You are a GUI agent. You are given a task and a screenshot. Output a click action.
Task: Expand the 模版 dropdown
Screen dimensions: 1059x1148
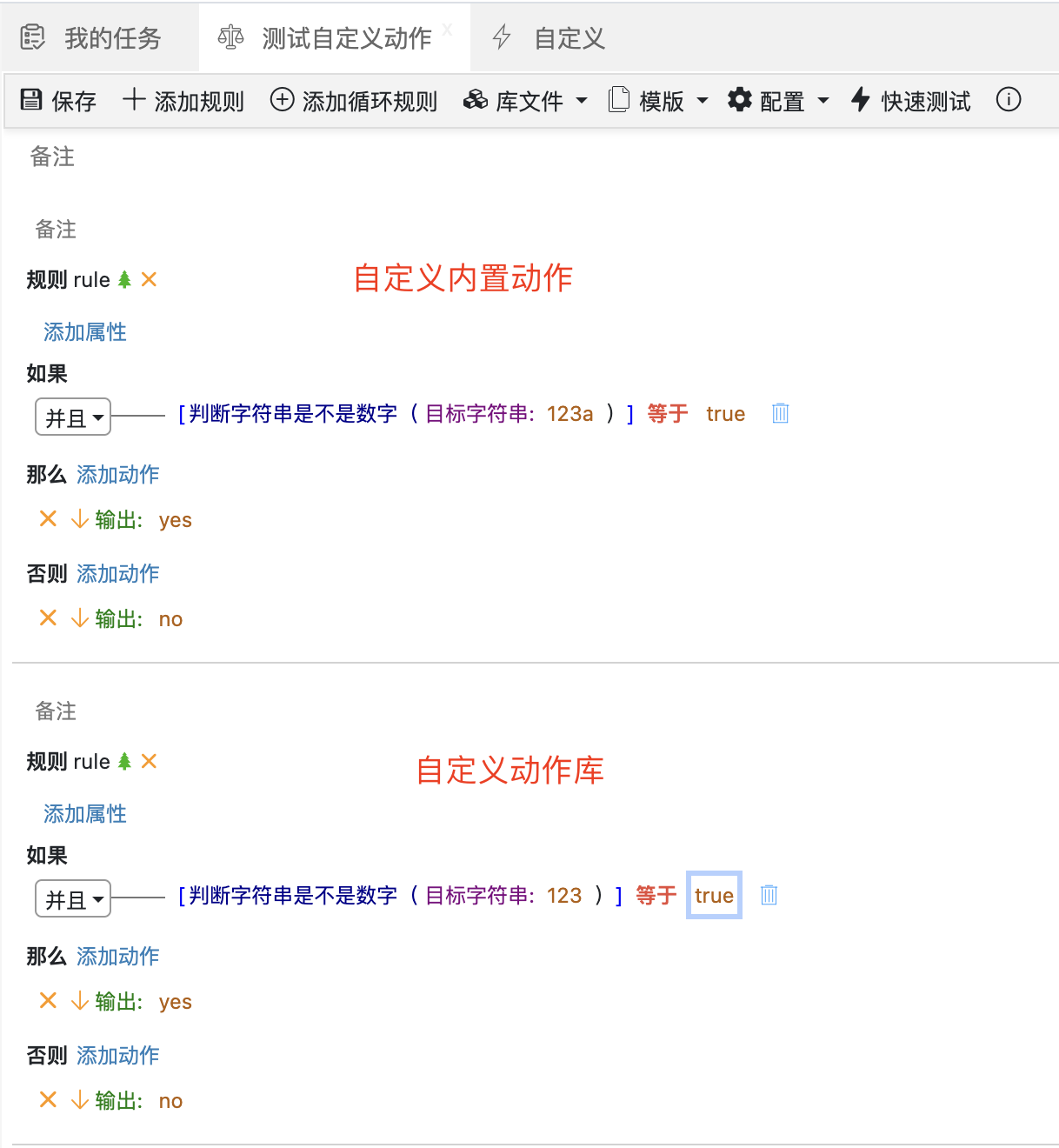click(x=658, y=101)
